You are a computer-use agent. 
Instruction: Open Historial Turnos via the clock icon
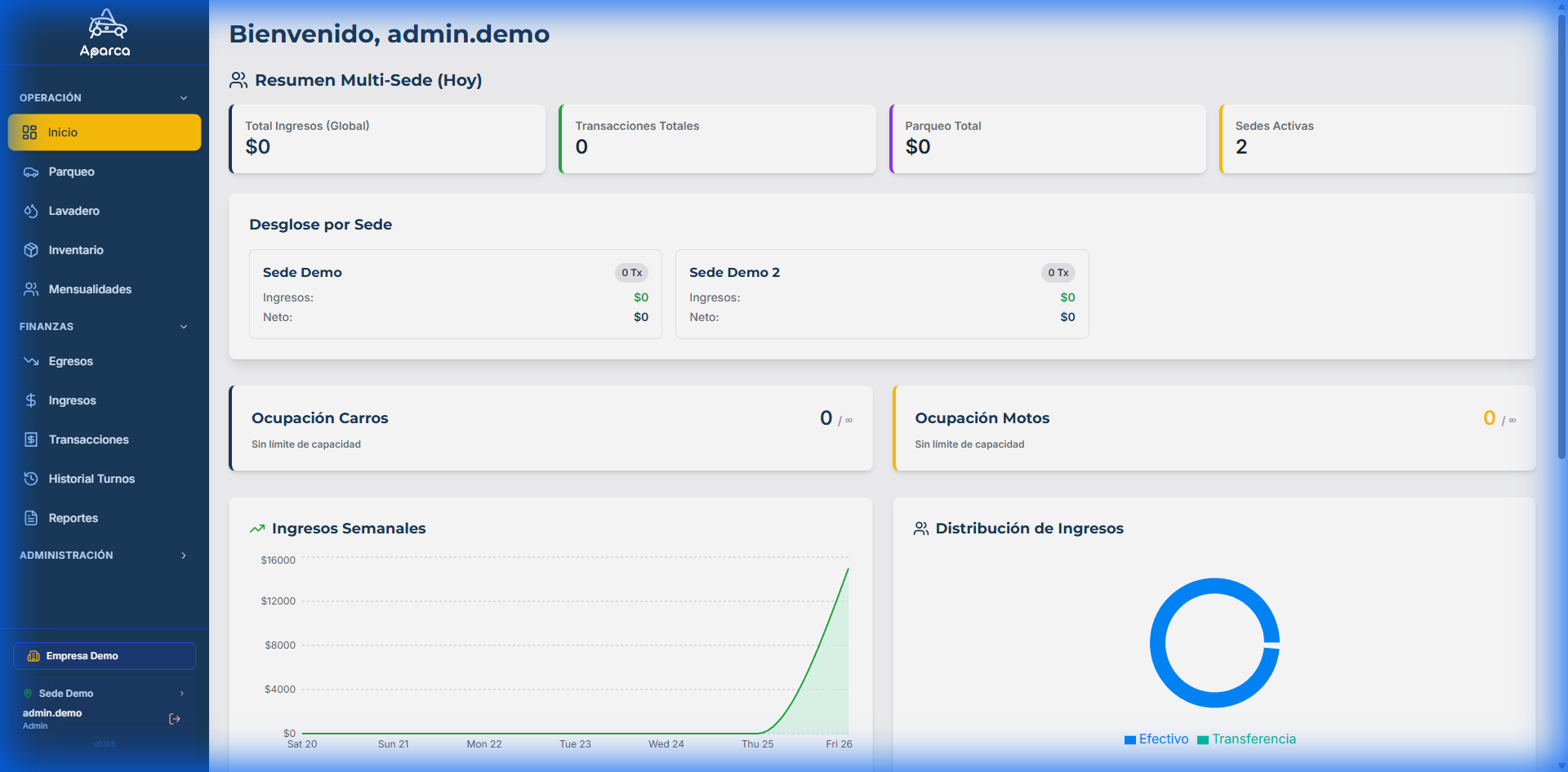click(x=30, y=479)
